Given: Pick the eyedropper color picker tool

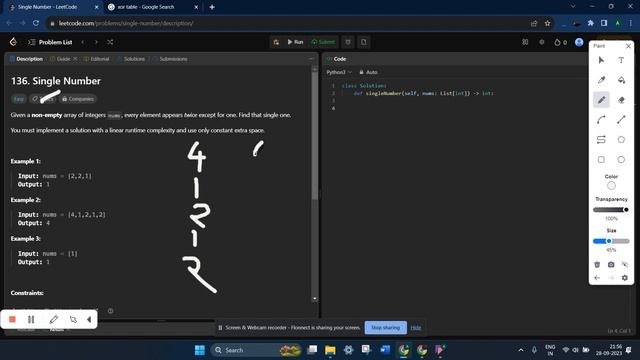Looking at the screenshot, I should (601, 80).
